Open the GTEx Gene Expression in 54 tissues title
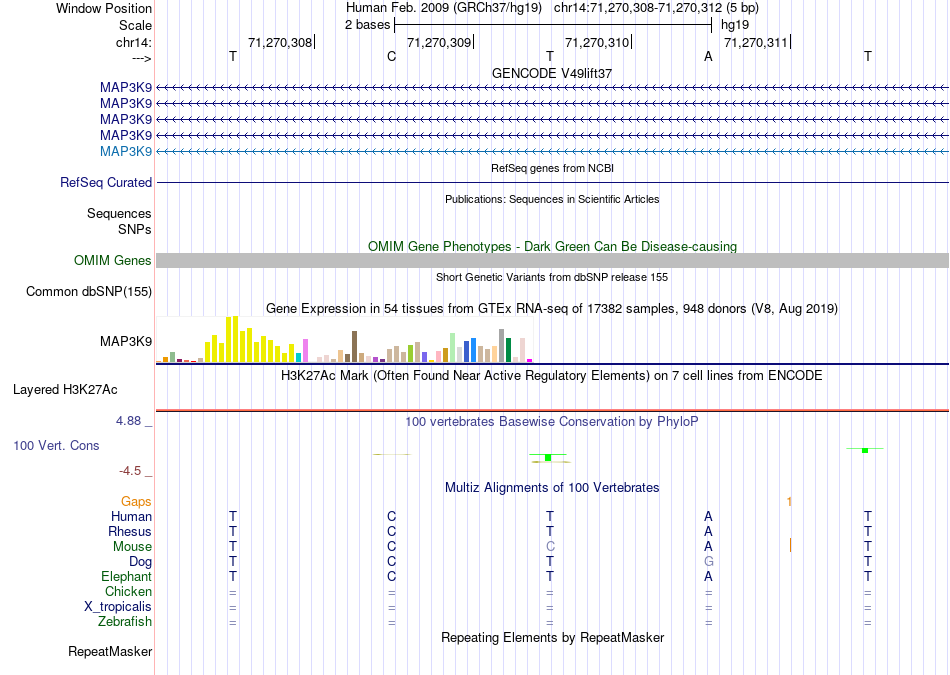Screen dimensions: 950x675 pos(552,309)
